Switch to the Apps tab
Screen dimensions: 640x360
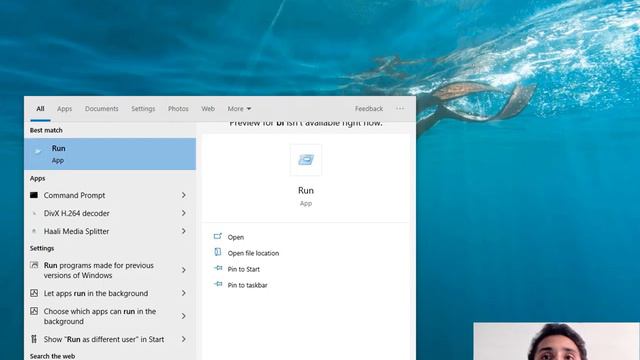point(64,109)
